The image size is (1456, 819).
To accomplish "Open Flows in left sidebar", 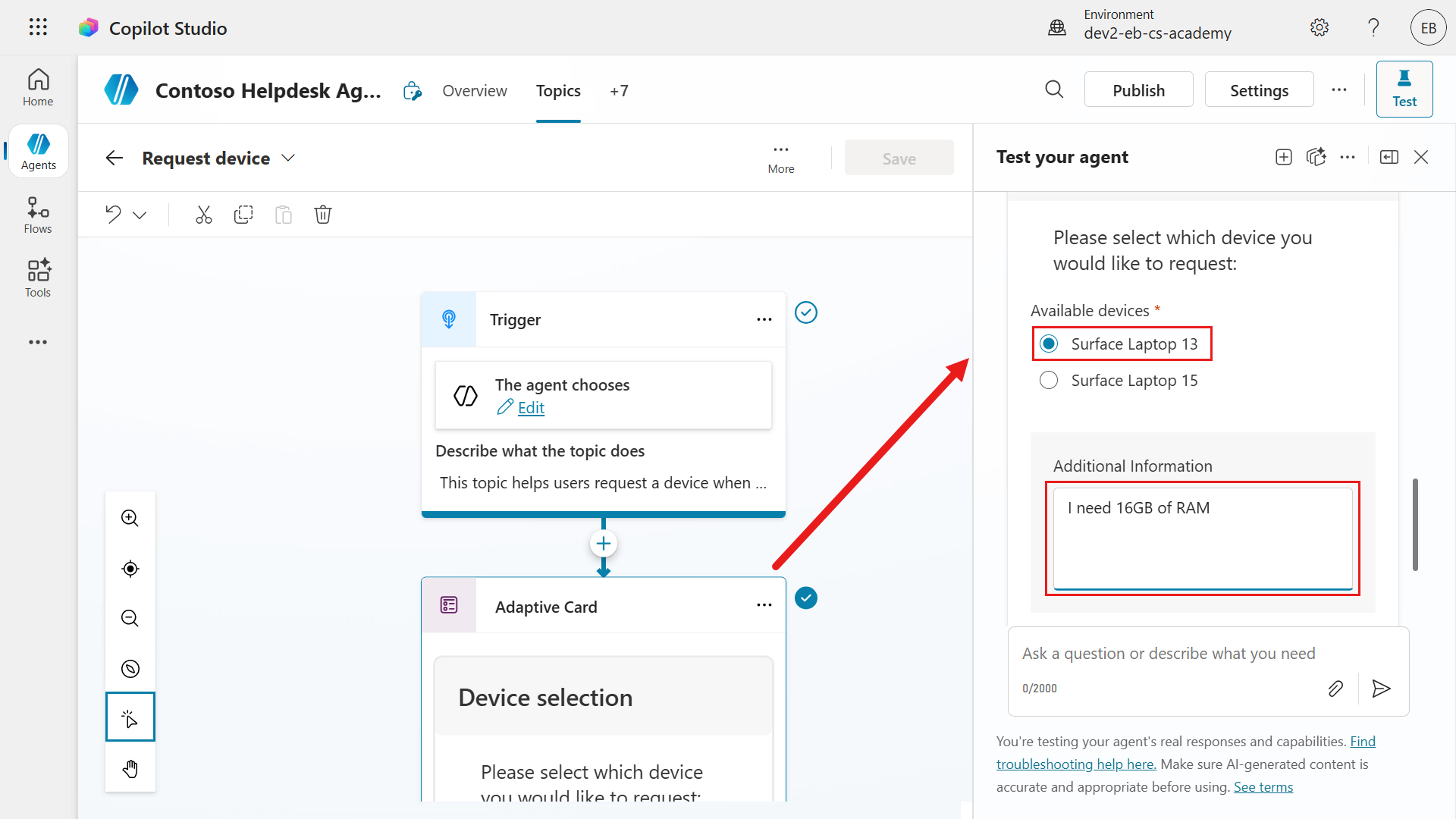I will [x=38, y=215].
